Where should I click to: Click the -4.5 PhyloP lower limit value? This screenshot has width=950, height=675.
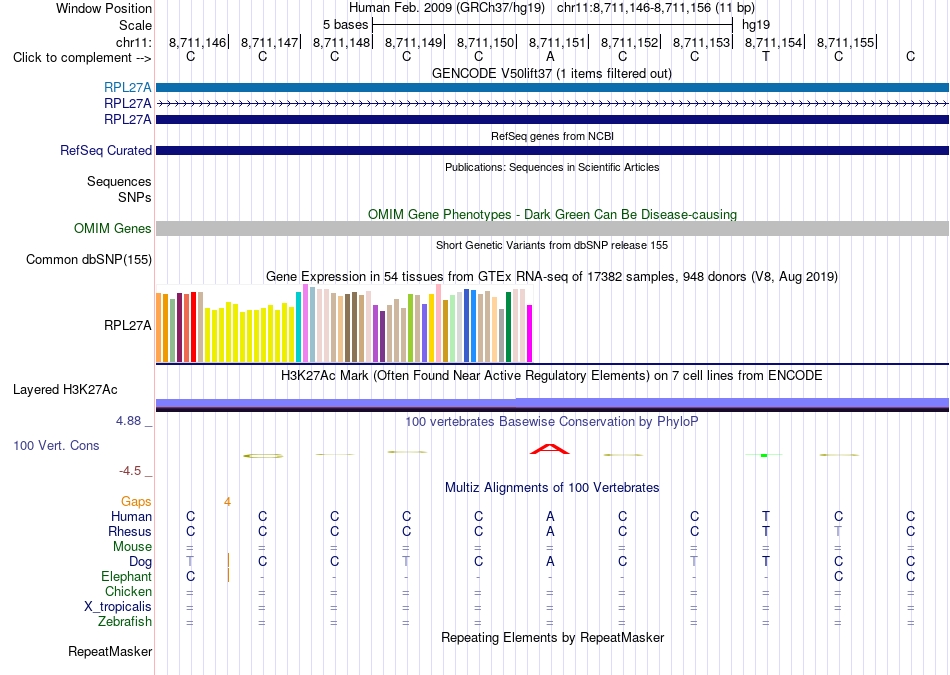coord(130,471)
